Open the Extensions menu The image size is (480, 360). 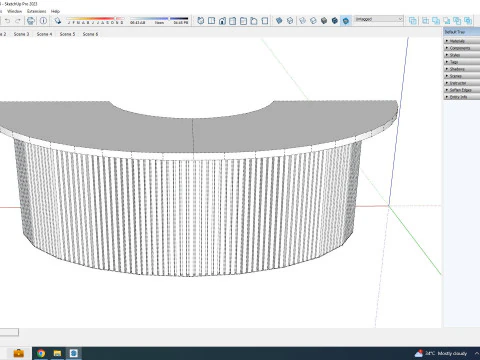37,11
